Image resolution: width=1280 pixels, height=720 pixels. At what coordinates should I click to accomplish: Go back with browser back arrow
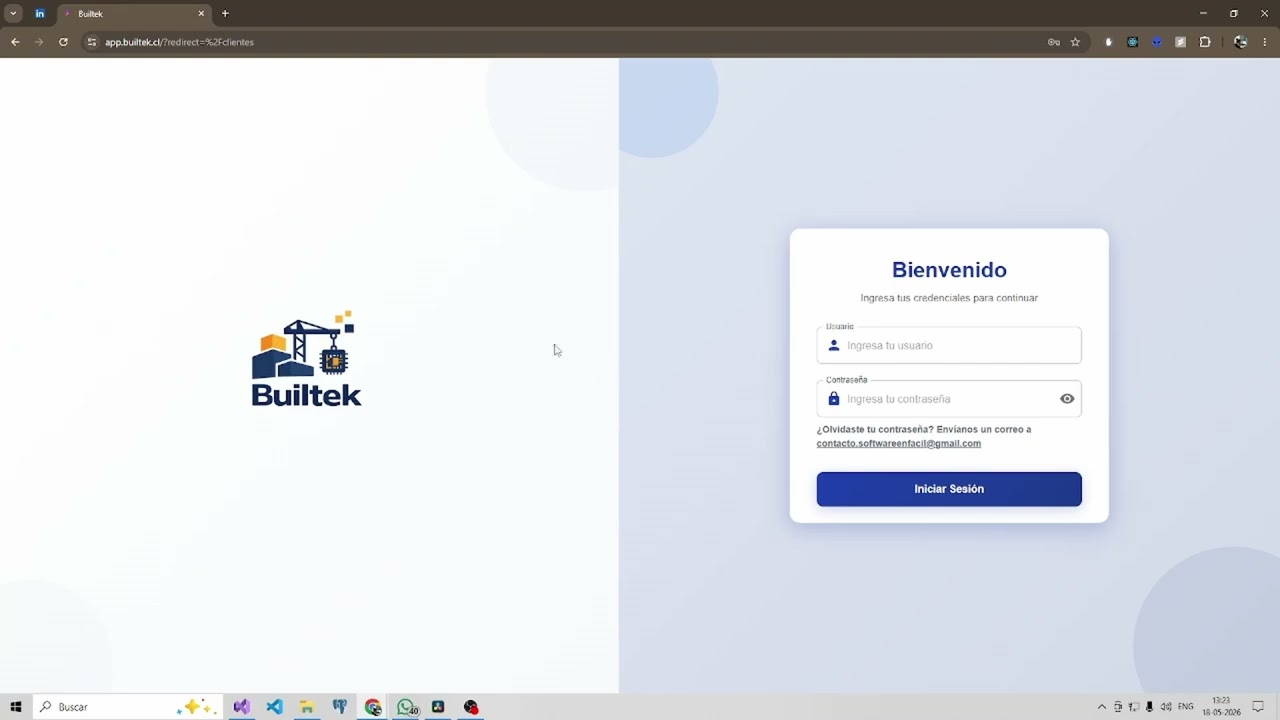point(15,42)
